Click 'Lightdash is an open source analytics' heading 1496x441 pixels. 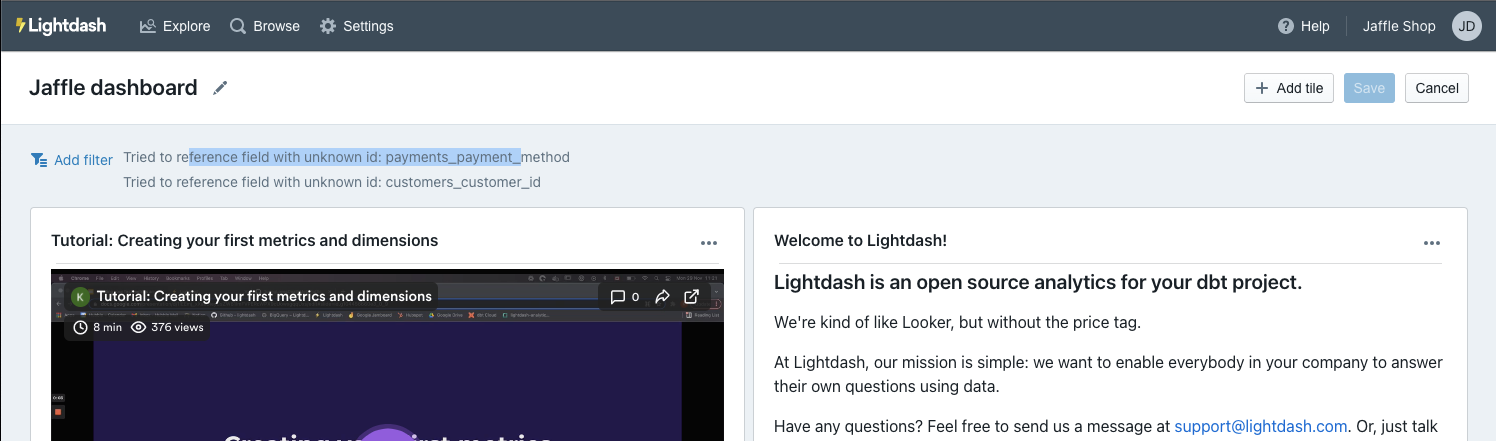pos(1038,282)
